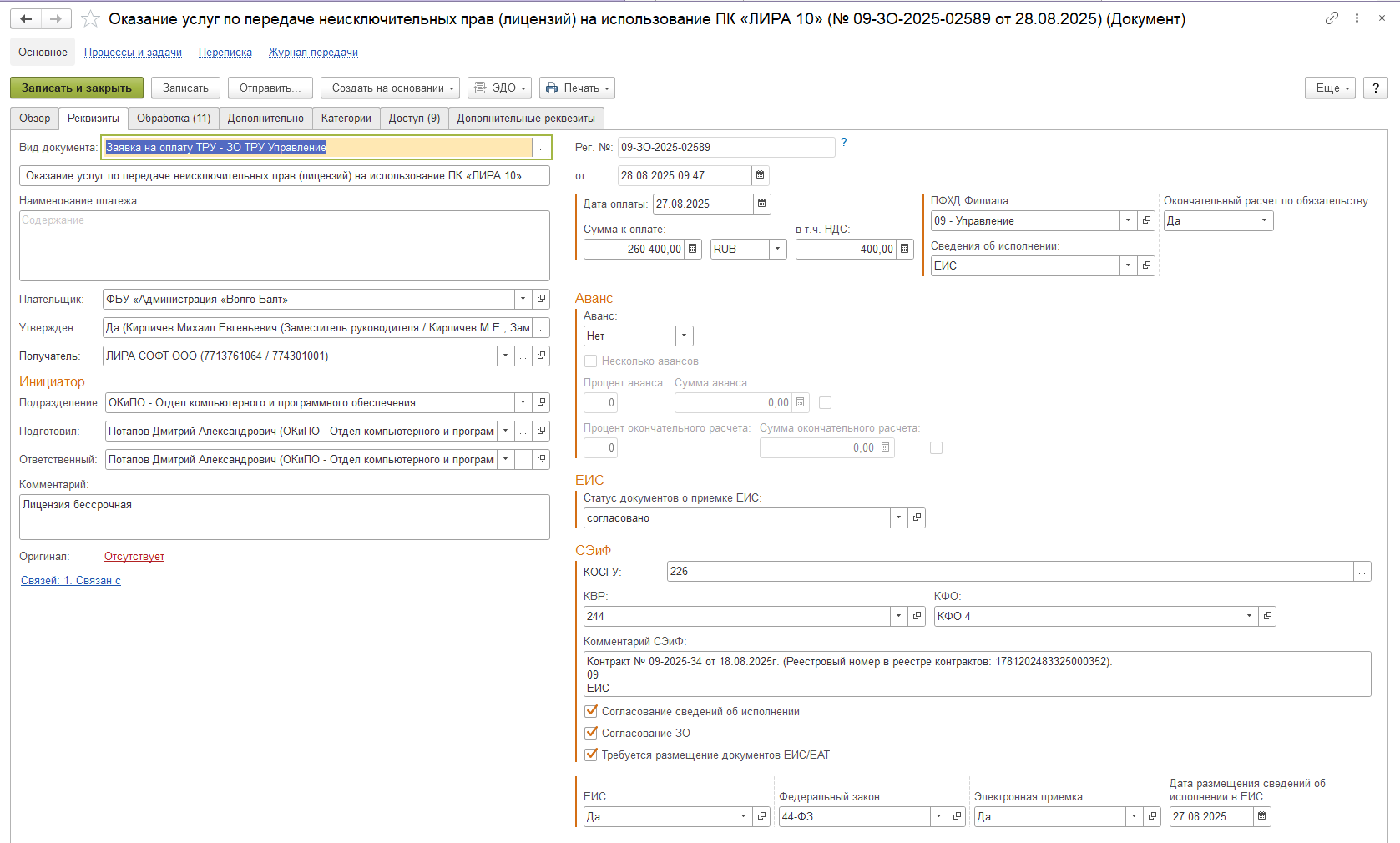
Task: Follow the Отсутствует original link
Action: pos(134,557)
